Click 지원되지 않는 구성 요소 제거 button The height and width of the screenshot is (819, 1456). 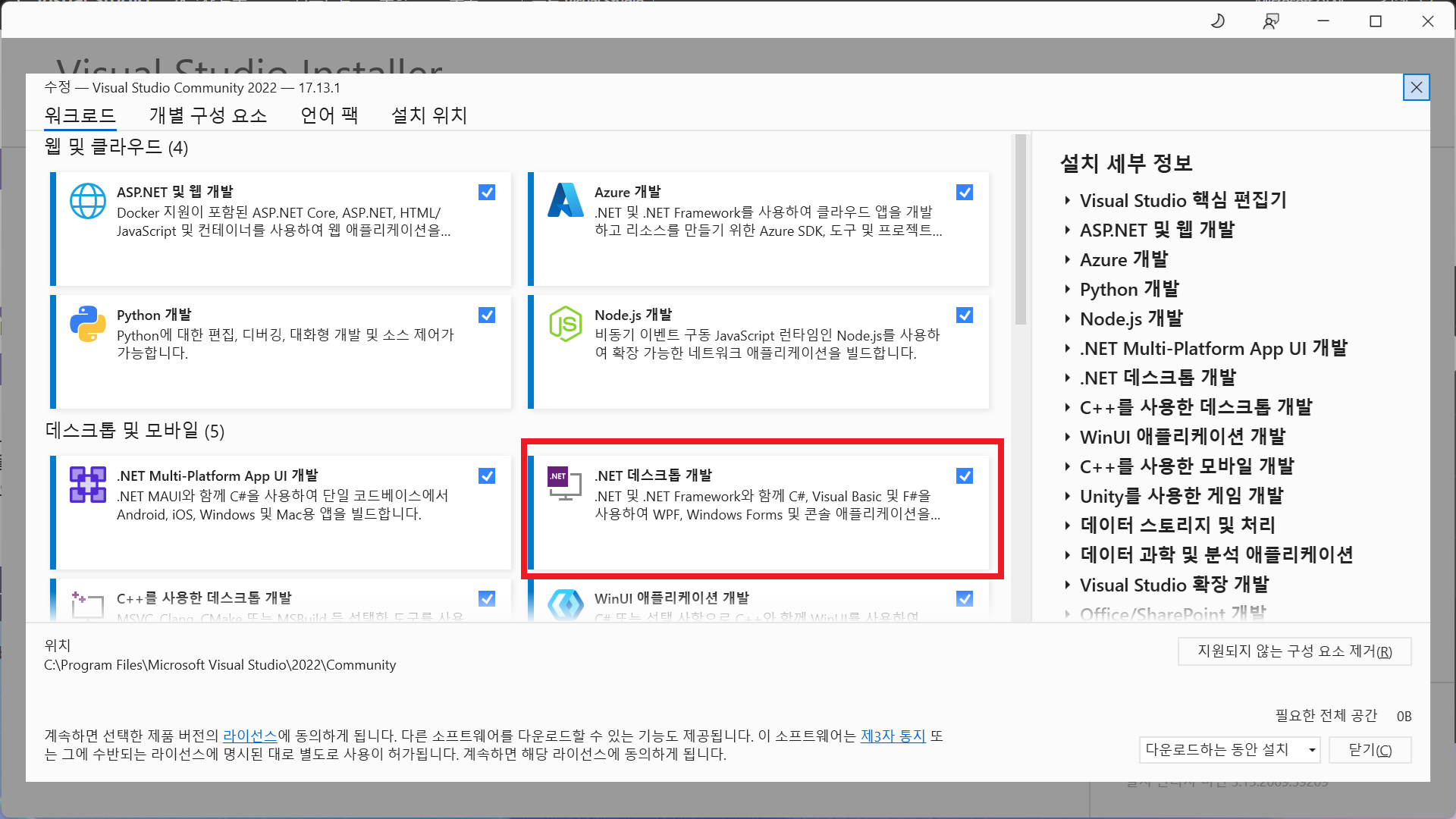1294,651
